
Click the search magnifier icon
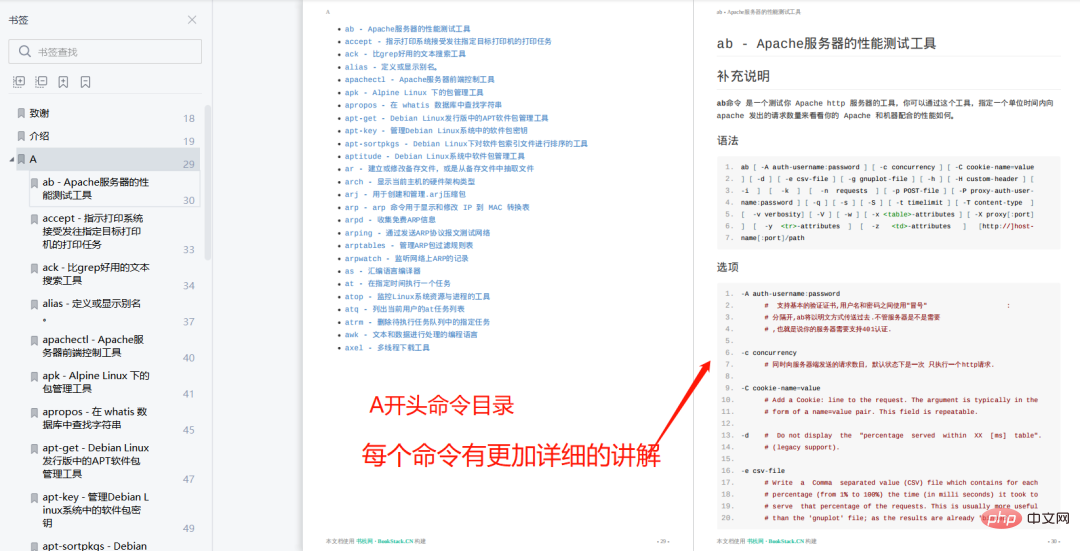click(25, 52)
